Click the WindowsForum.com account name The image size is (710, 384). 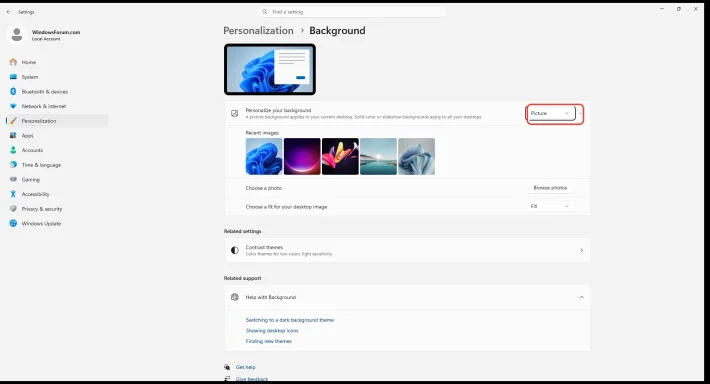click(x=56, y=32)
